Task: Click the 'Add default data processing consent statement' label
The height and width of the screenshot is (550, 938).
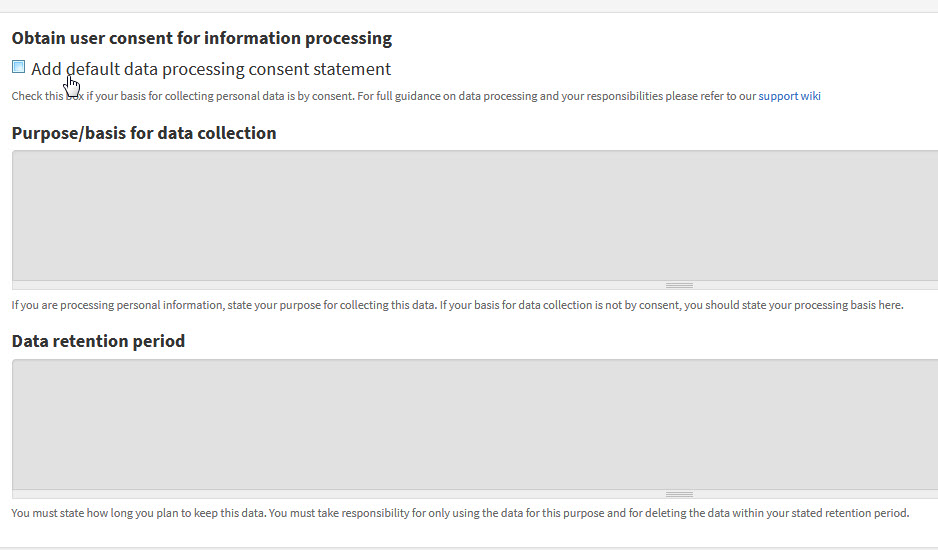Action: [211, 69]
